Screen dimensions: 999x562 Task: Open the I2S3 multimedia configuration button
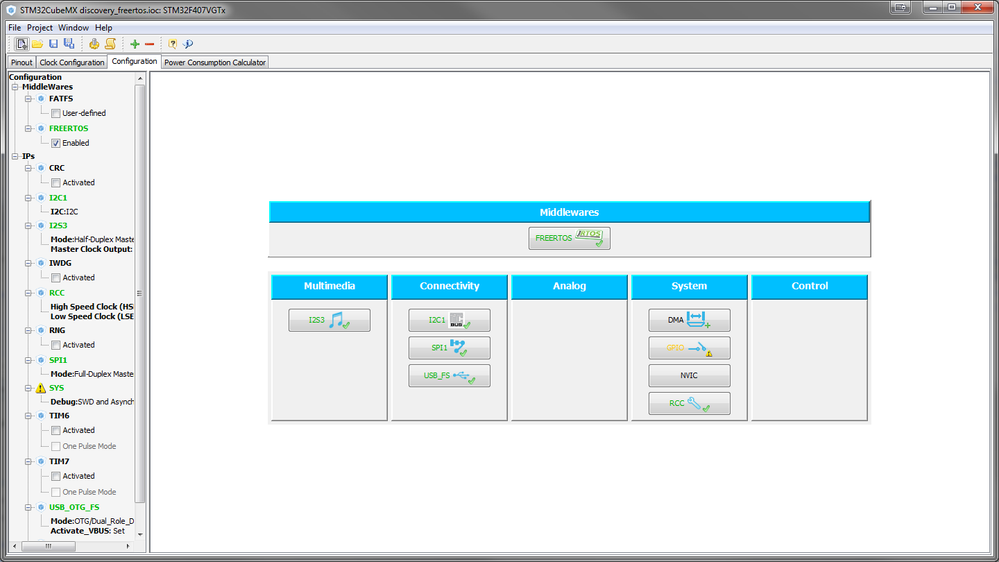click(329, 320)
